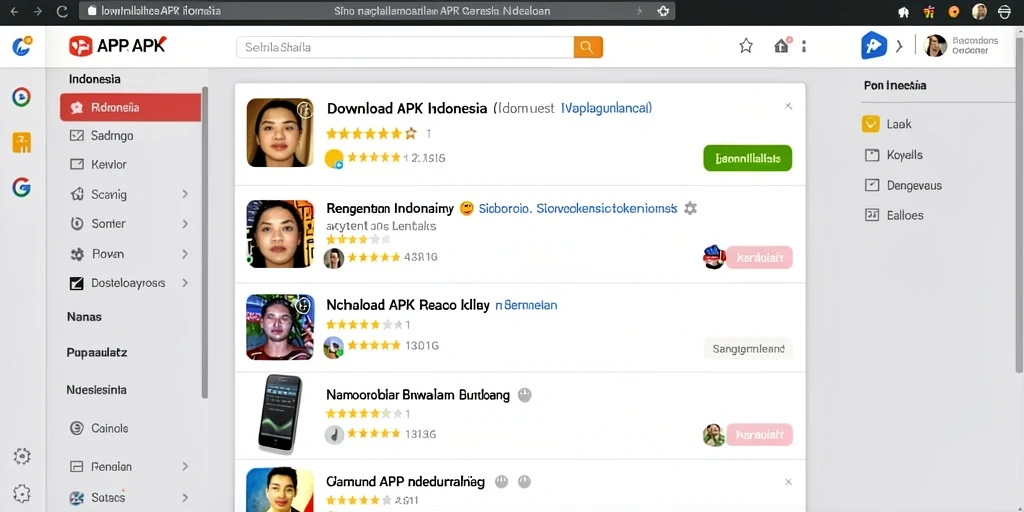Click the settings gear at sidebar bottom

[22, 493]
